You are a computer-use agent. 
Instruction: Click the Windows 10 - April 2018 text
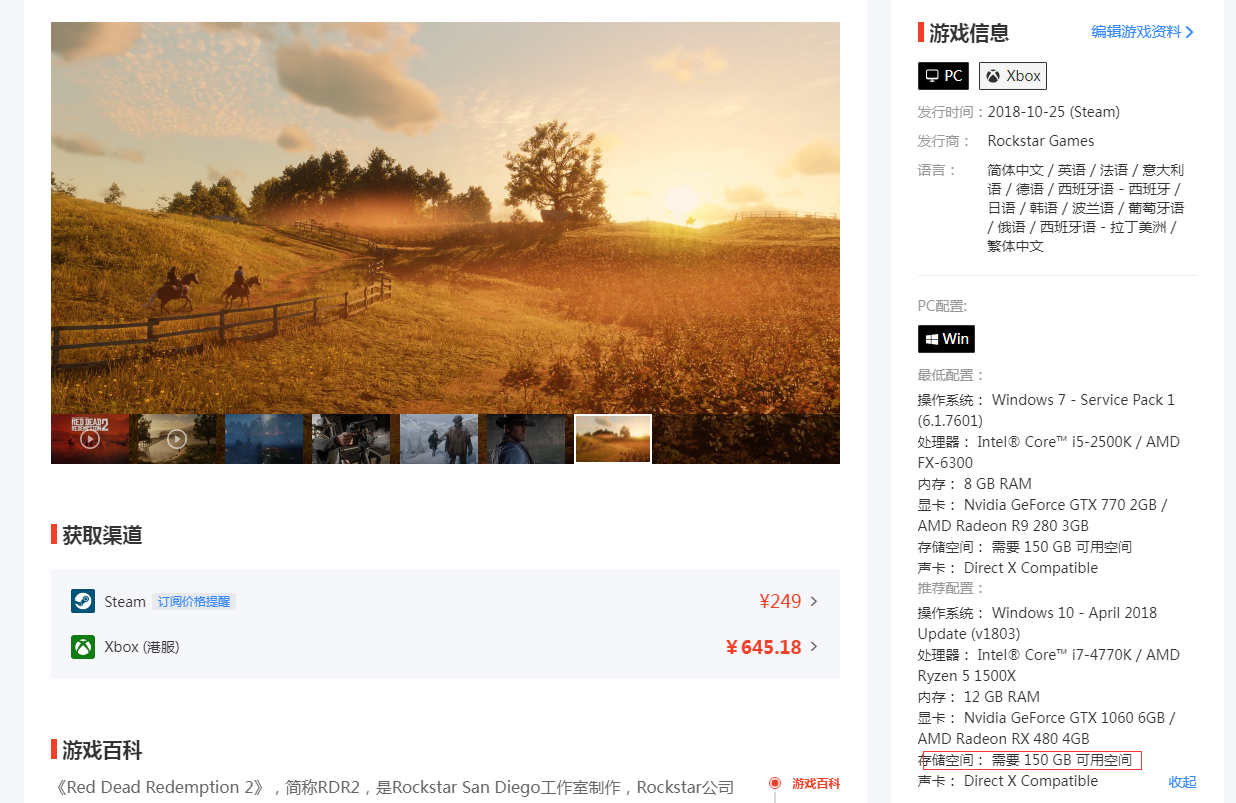coord(1074,613)
